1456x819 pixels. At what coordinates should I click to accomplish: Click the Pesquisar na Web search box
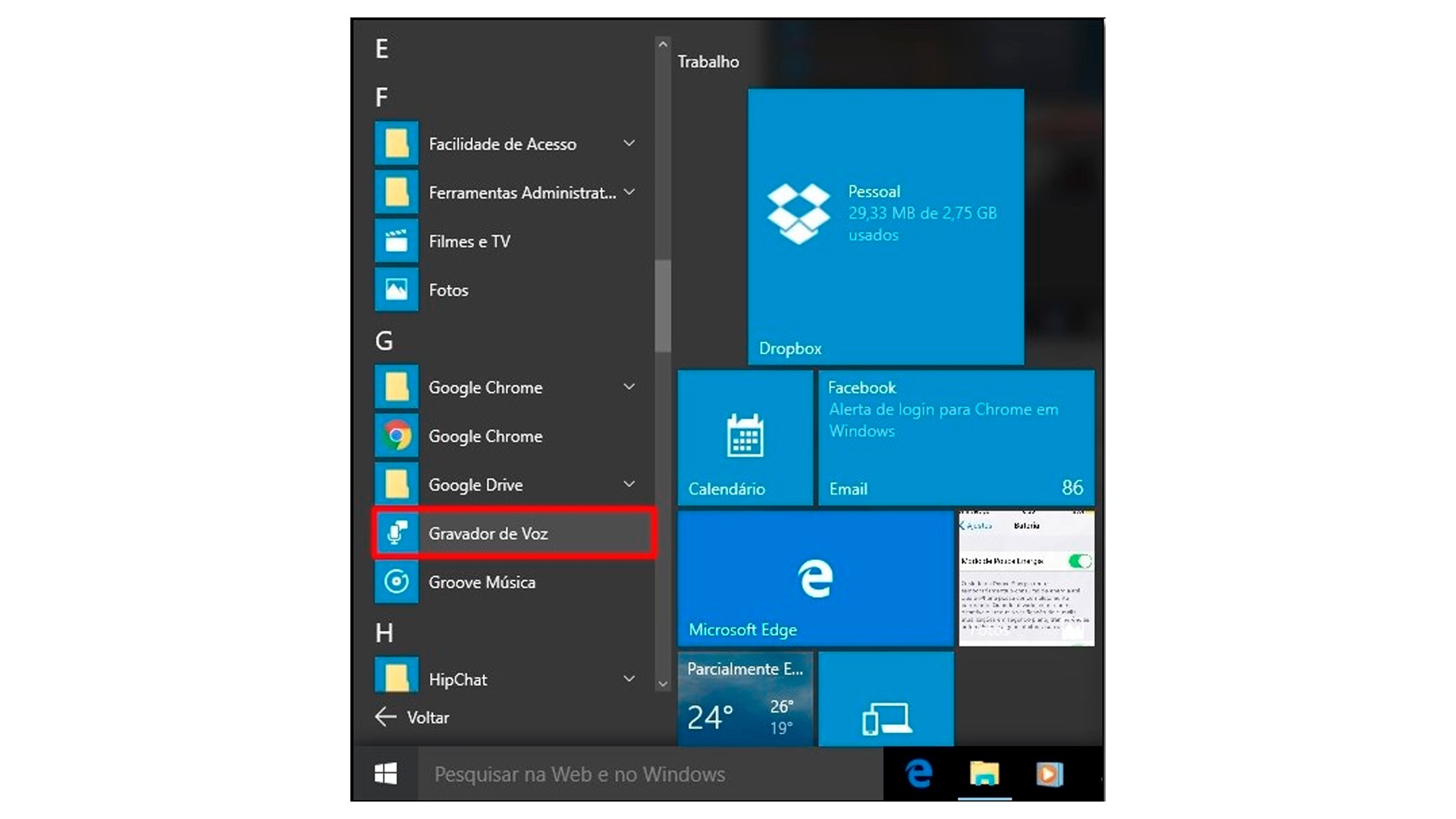click(651, 773)
